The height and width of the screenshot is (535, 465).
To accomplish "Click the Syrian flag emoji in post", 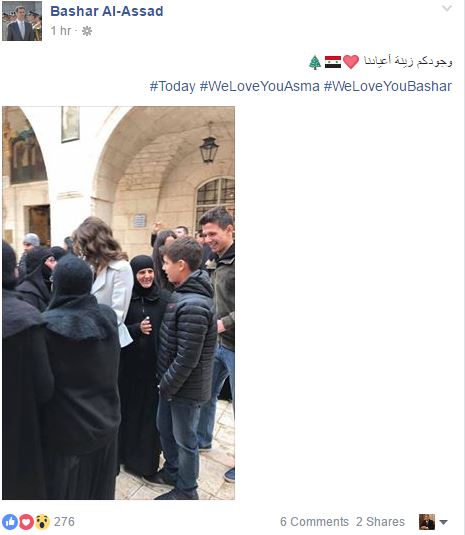I will coord(333,62).
